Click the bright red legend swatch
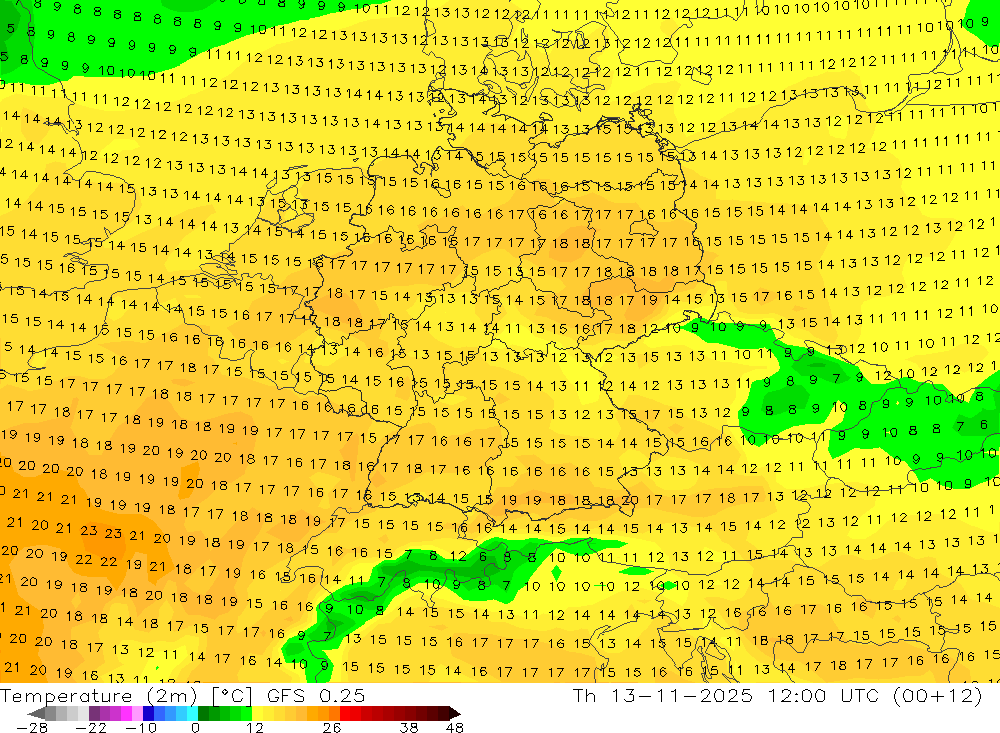 (345, 713)
